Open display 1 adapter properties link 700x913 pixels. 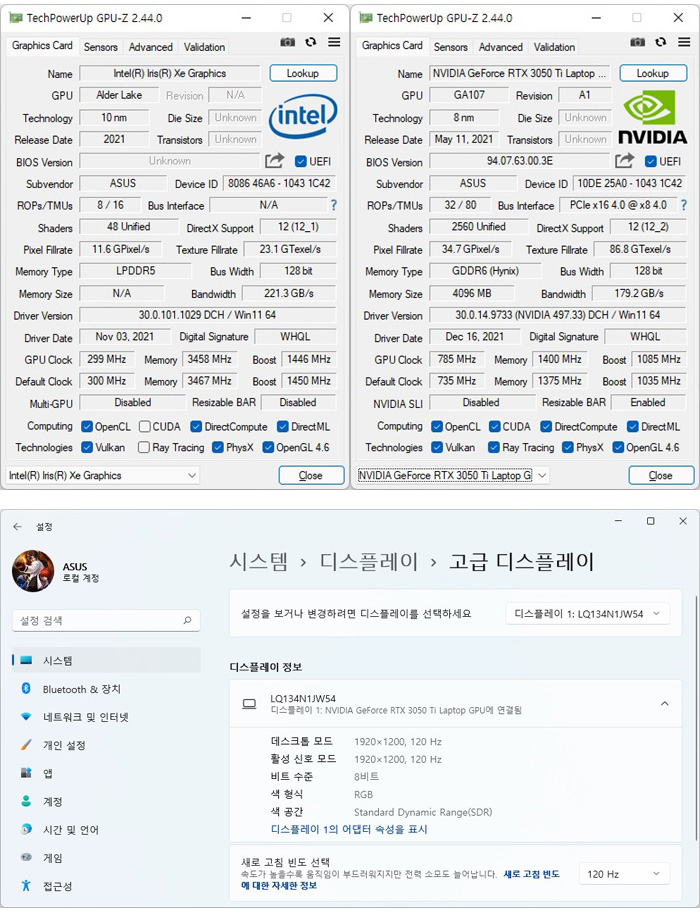(x=349, y=829)
